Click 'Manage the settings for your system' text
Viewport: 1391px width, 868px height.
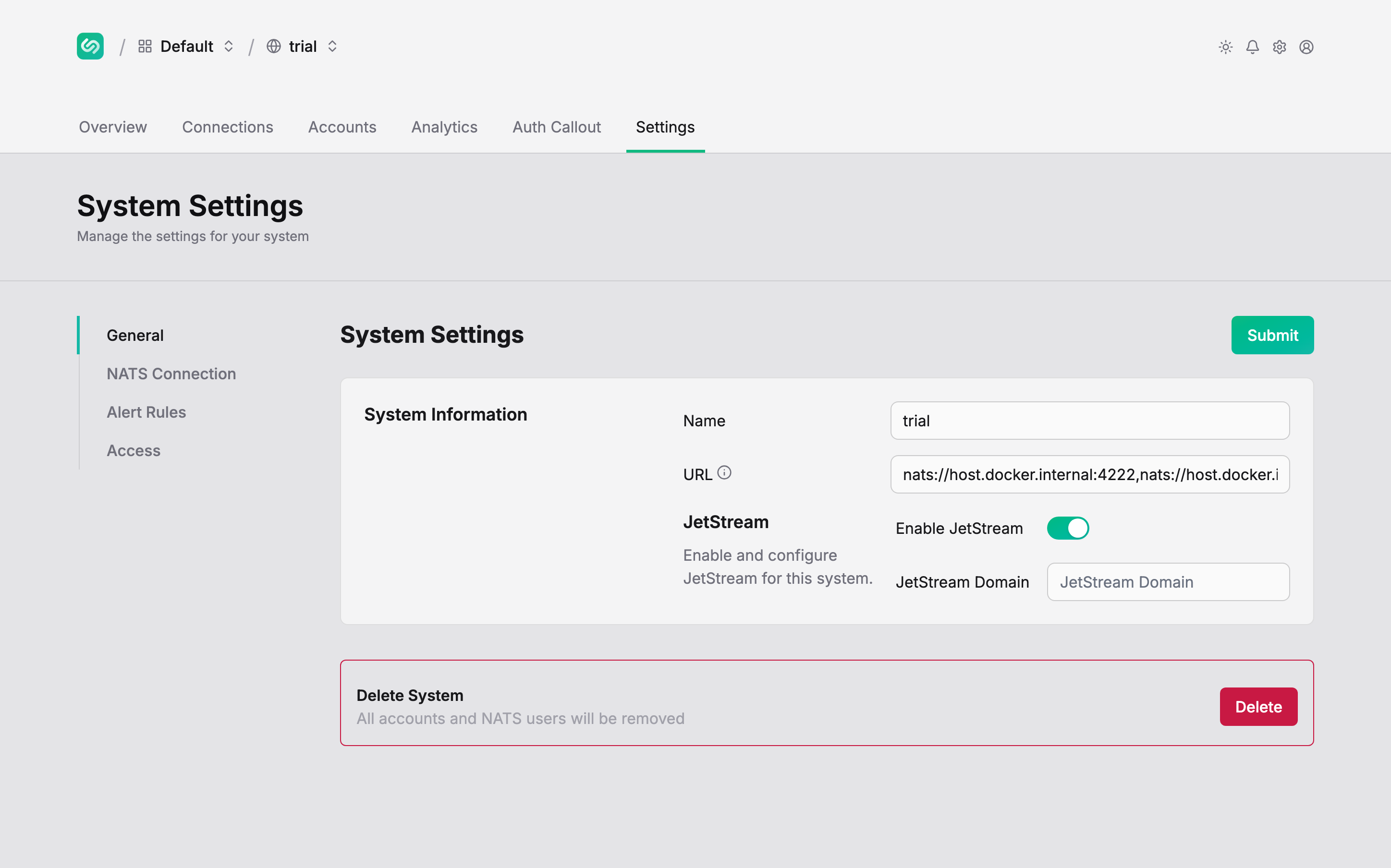coord(193,236)
